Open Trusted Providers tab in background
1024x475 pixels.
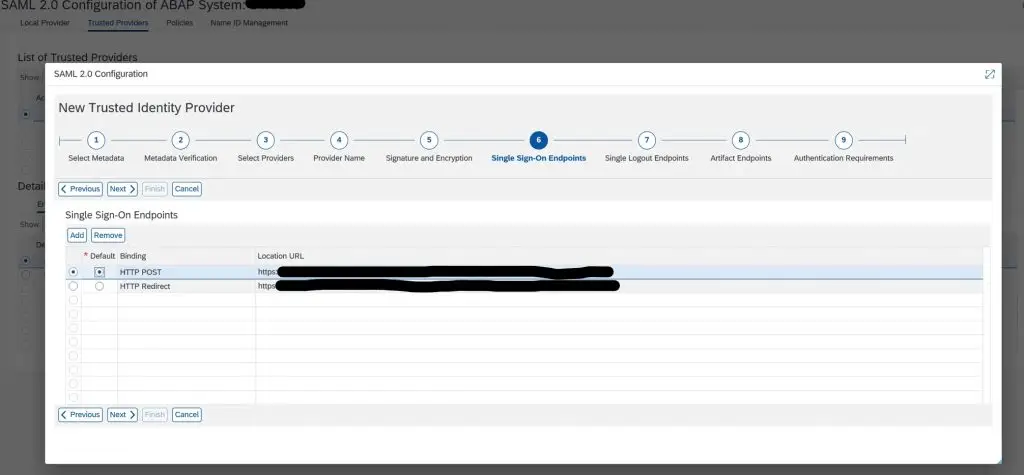[118, 23]
